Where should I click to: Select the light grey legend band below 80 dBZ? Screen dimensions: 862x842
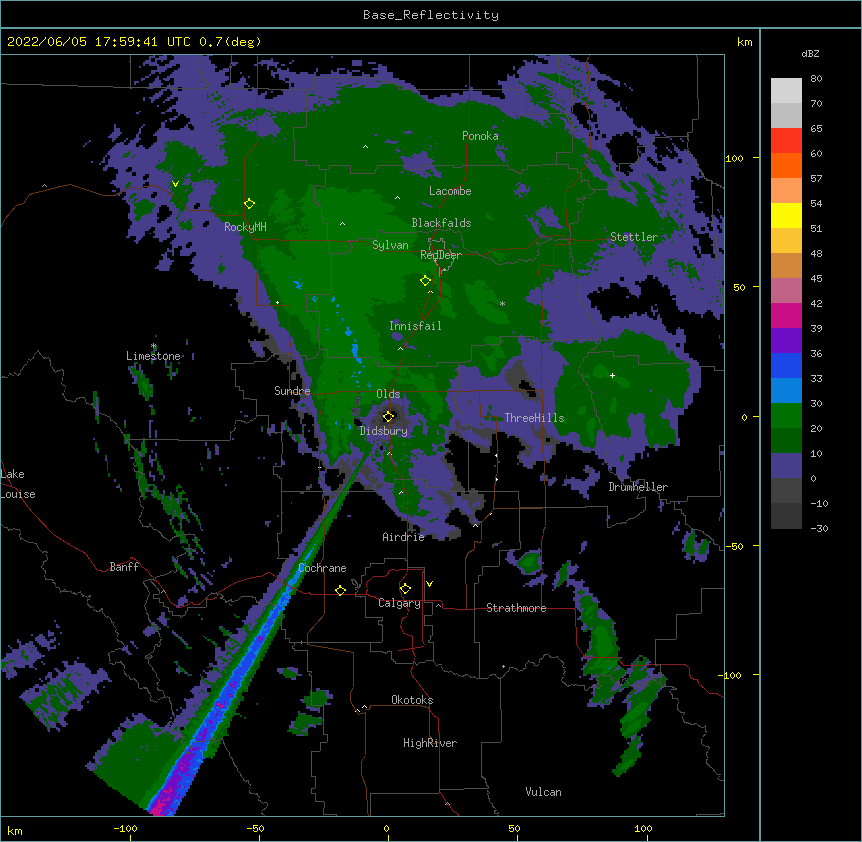[786, 91]
